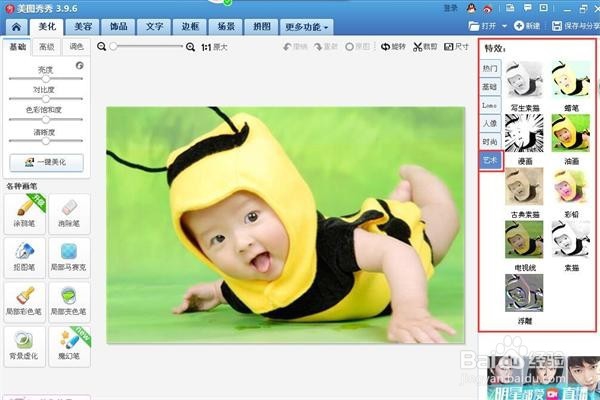Click the 1:1 原大 actual size button
This screenshot has width=600, height=400.
click(214, 47)
